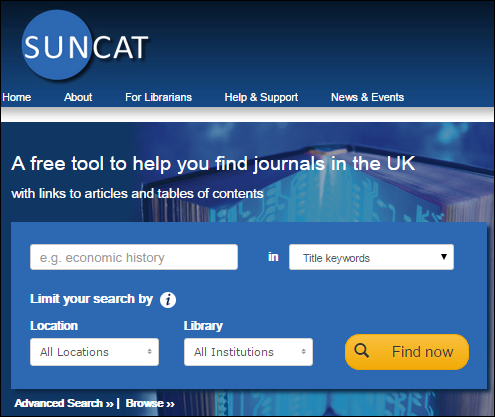The image size is (495, 417).
Task: Click the 'Limit your search by' label
Action: [x=91, y=299]
